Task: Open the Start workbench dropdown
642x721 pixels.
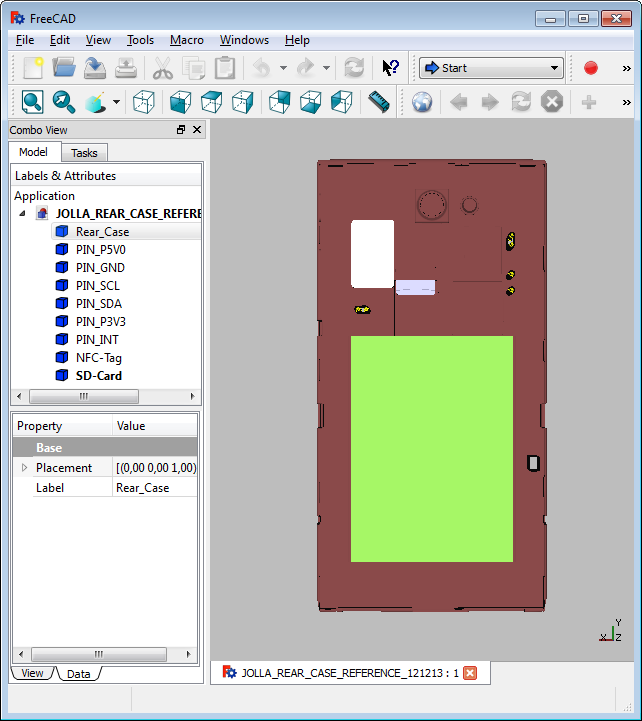Action: [491, 68]
